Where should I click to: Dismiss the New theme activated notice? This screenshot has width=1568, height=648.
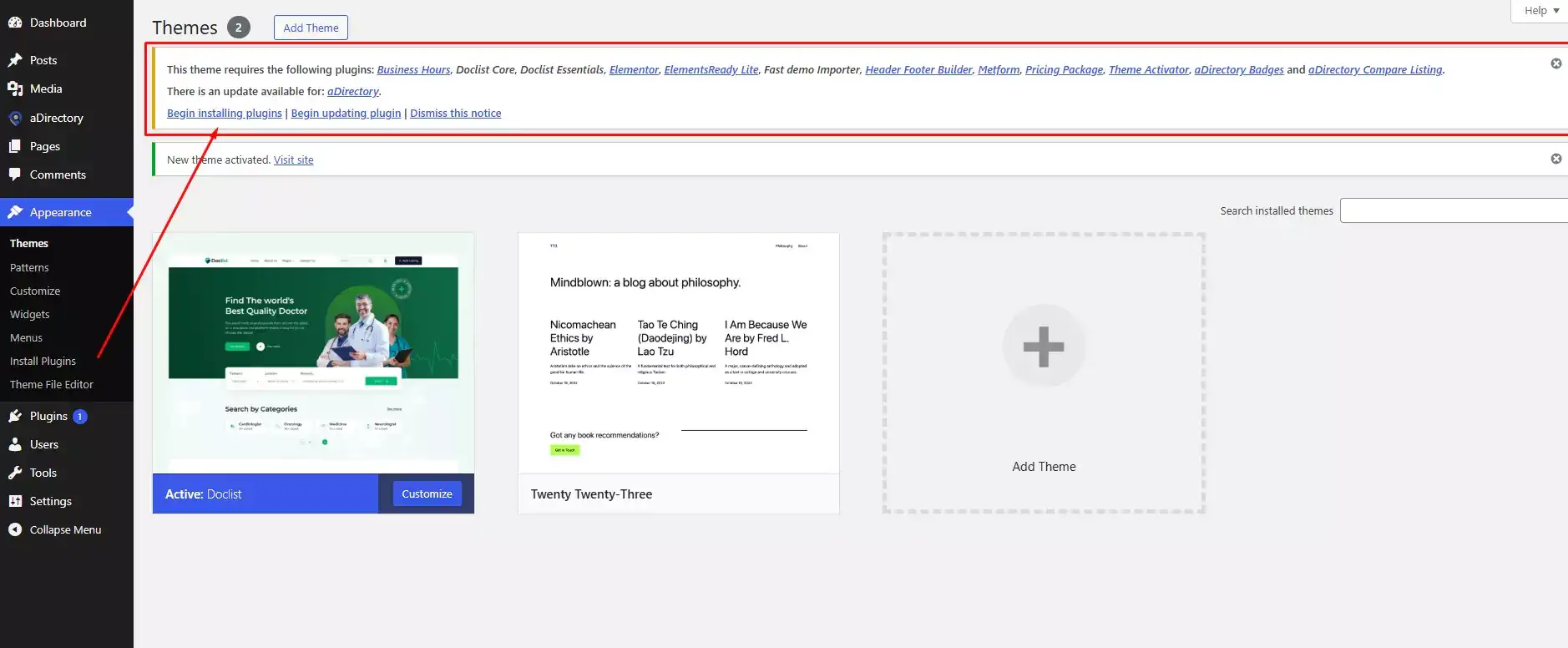tap(1556, 159)
